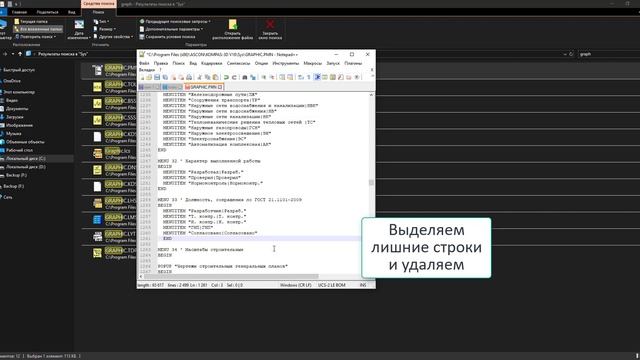Close the GRAPHIC.PMN tab via its close box
The width and height of the screenshot is (640, 360).
pos(220,87)
